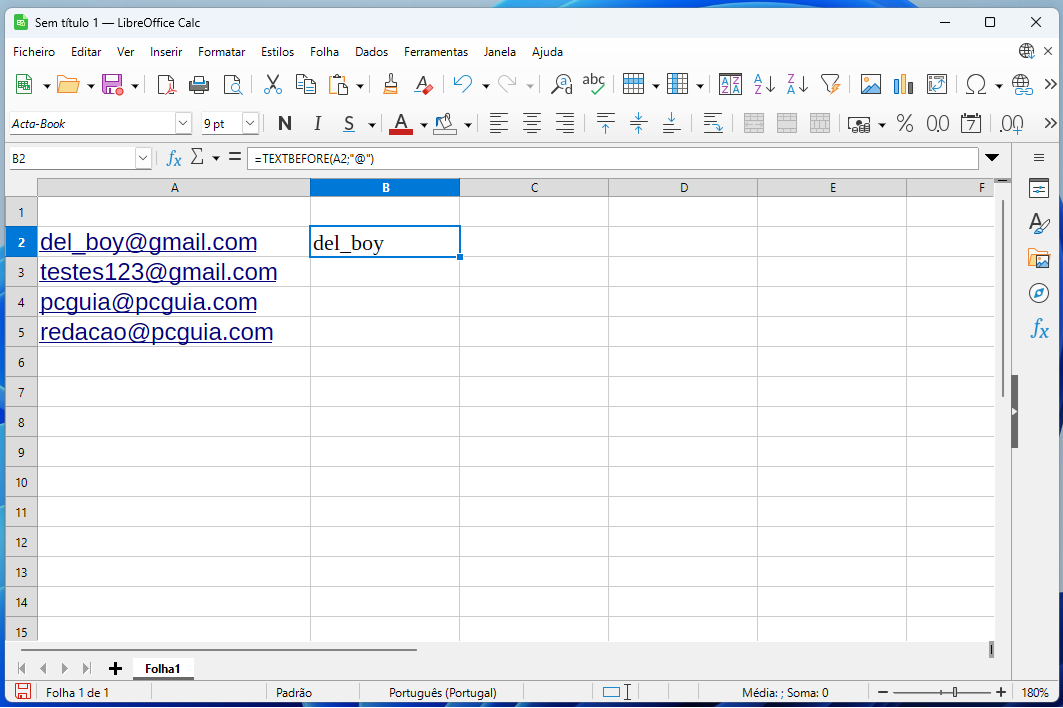Add a new sheet with the plus button
The image size is (1063, 708).
[115, 668]
